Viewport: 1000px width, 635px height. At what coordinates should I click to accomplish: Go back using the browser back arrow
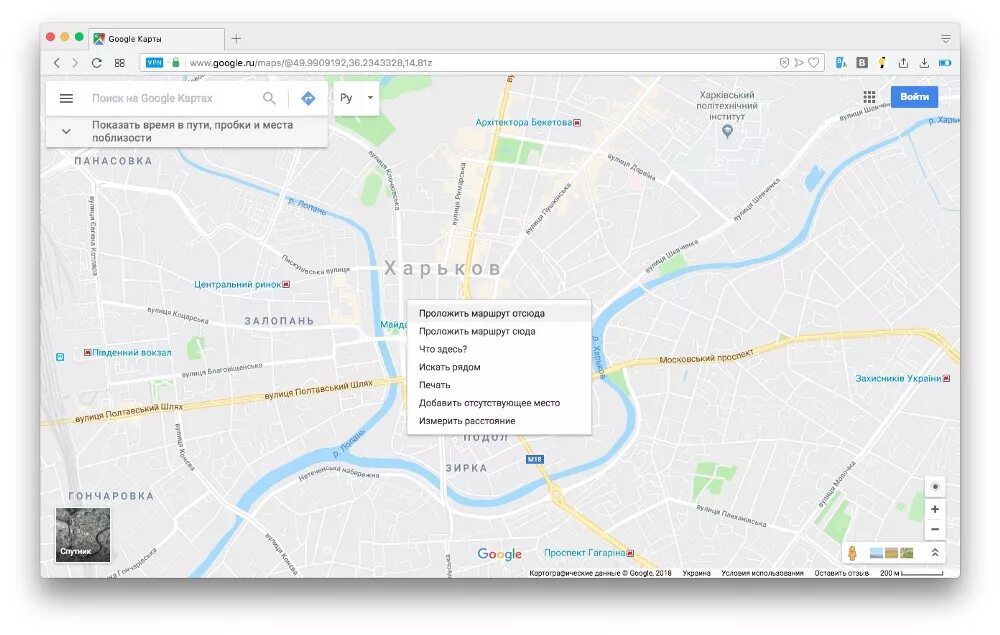point(57,62)
